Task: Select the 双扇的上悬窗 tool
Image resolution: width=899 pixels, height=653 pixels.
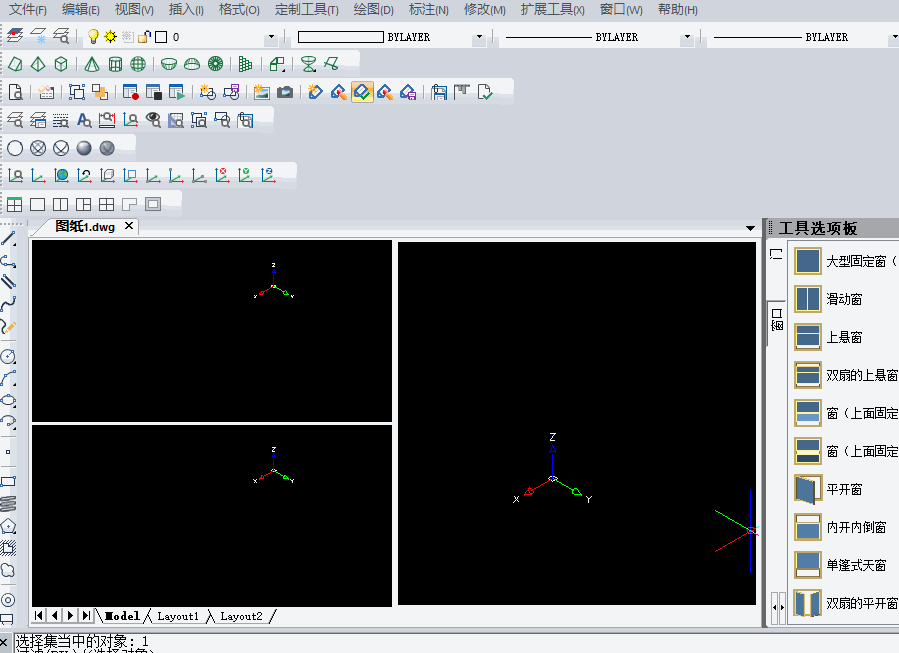Action: [807, 375]
